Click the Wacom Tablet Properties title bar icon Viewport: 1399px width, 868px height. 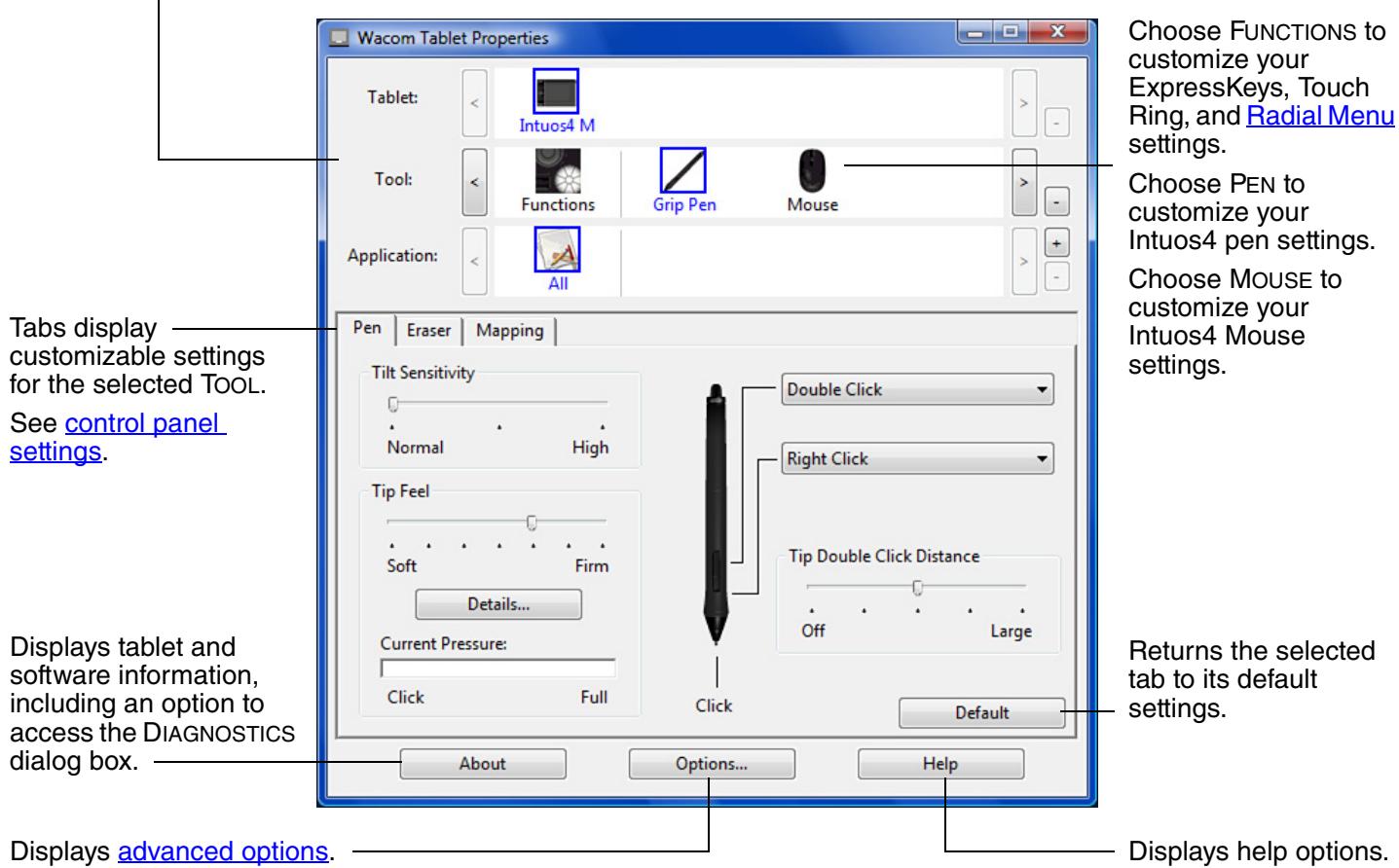(x=339, y=39)
